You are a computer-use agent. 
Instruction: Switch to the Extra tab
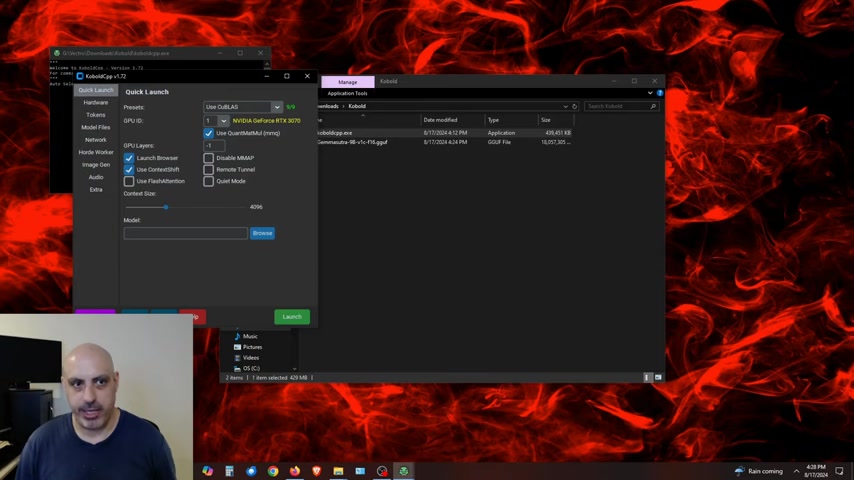tap(96, 190)
